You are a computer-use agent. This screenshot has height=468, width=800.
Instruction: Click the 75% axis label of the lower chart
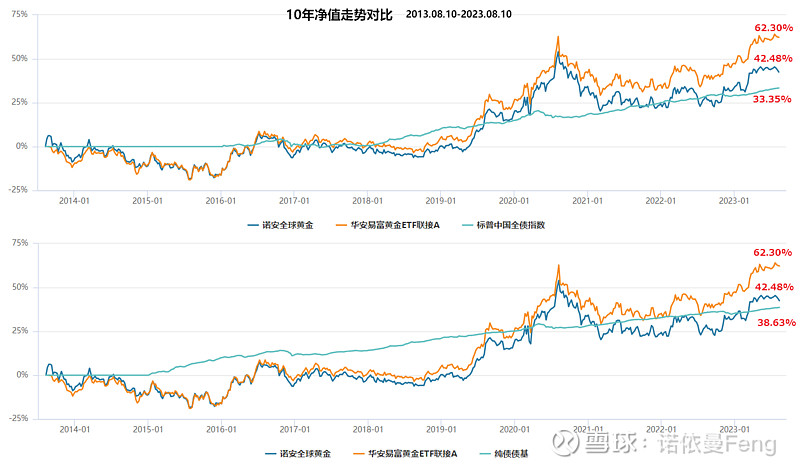pos(19,243)
